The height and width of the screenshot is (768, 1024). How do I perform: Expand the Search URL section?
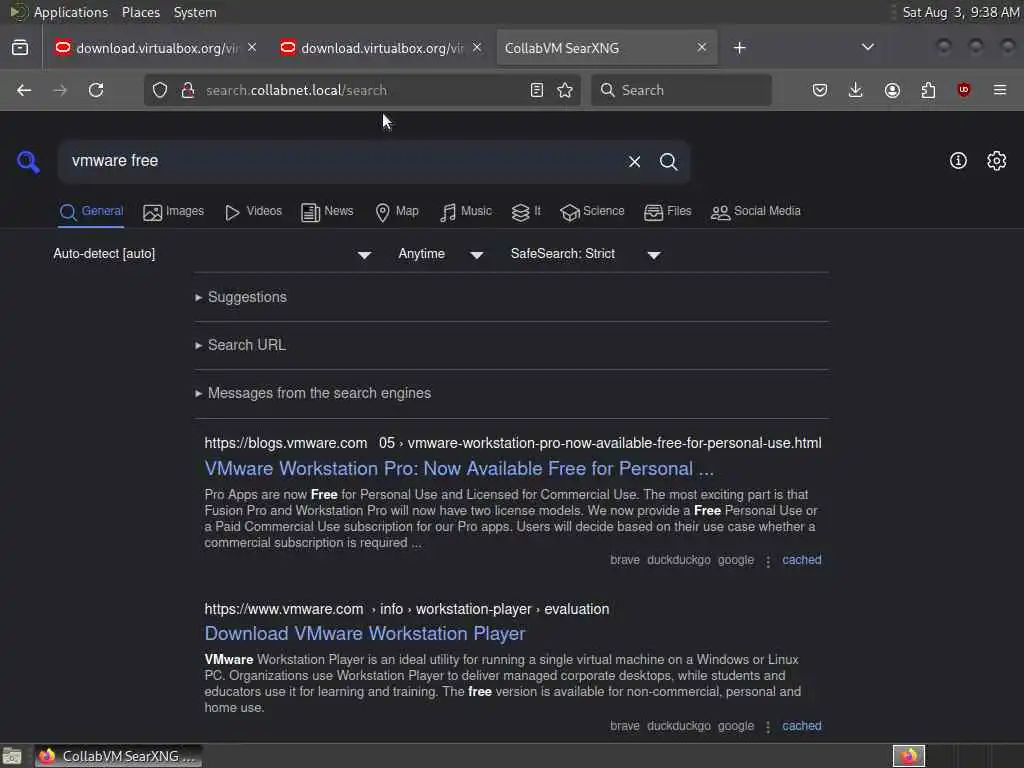pyautogui.click(x=240, y=345)
